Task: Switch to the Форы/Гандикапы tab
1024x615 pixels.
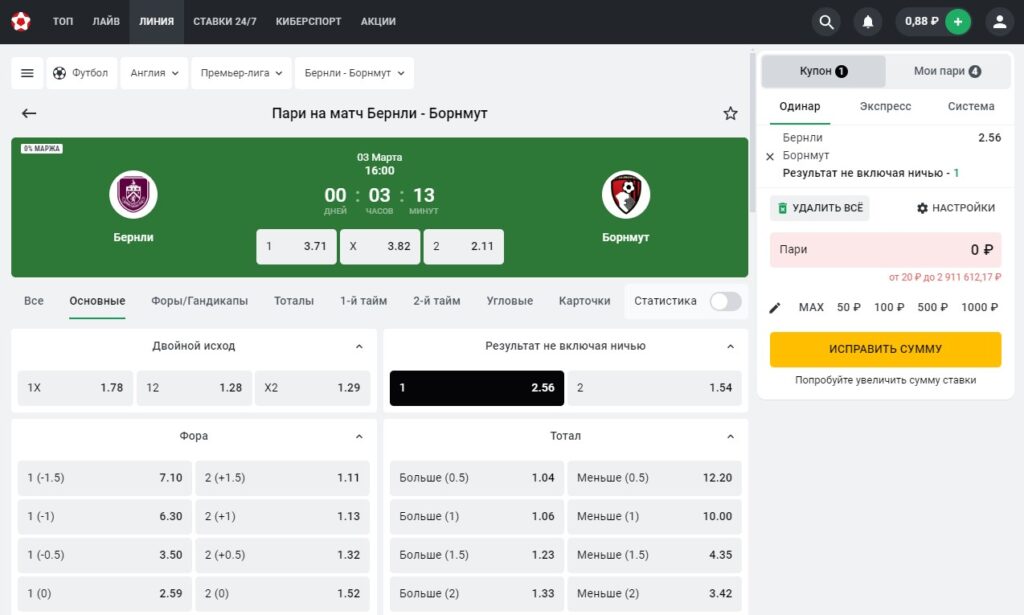Action: click(x=199, y=301)
